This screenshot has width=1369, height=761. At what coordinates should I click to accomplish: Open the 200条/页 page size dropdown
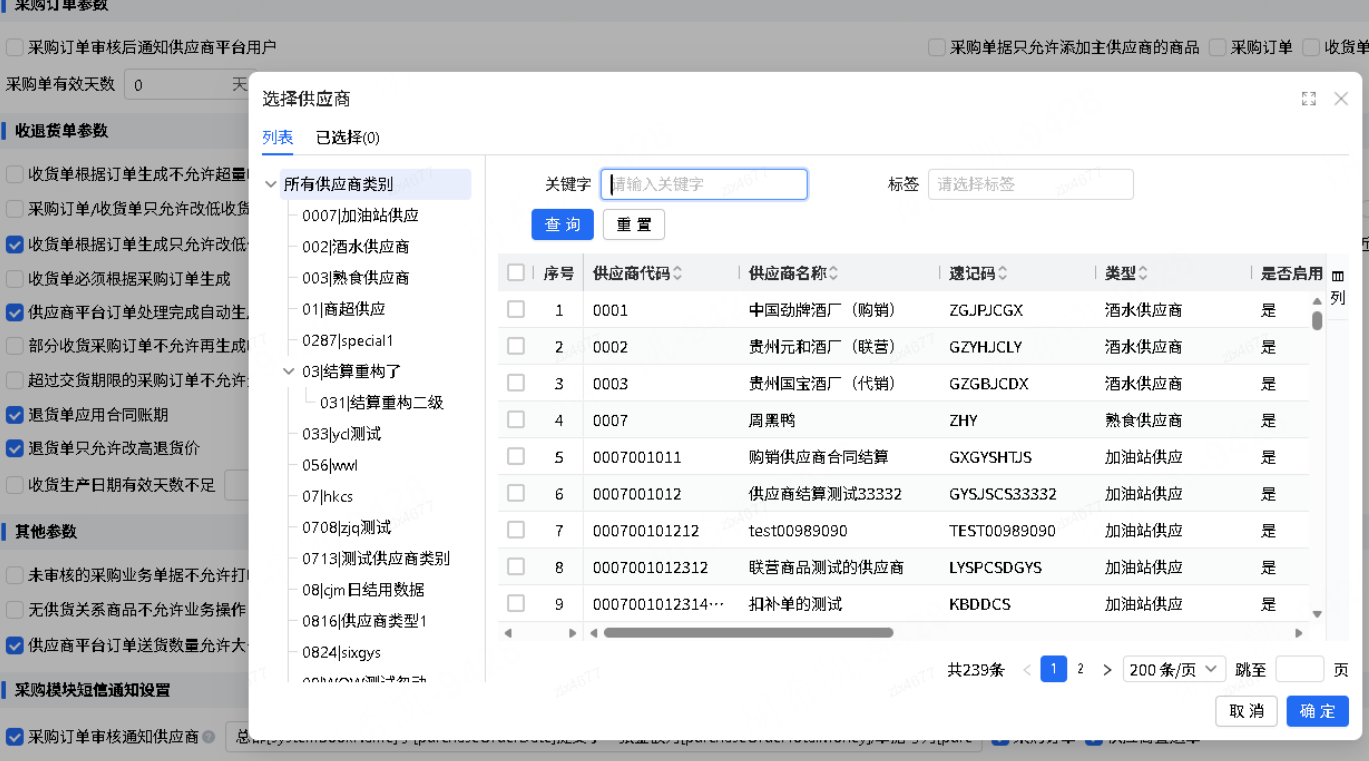pos(1174,670)
